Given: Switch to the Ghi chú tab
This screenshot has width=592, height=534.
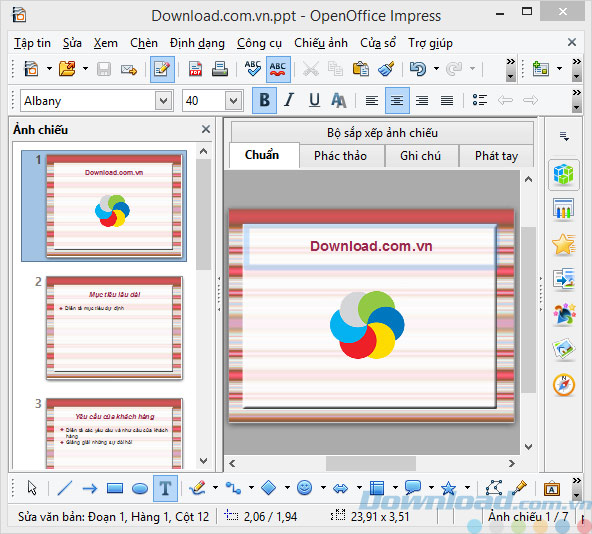Looking at the screenshot, I should pos(421,156).
